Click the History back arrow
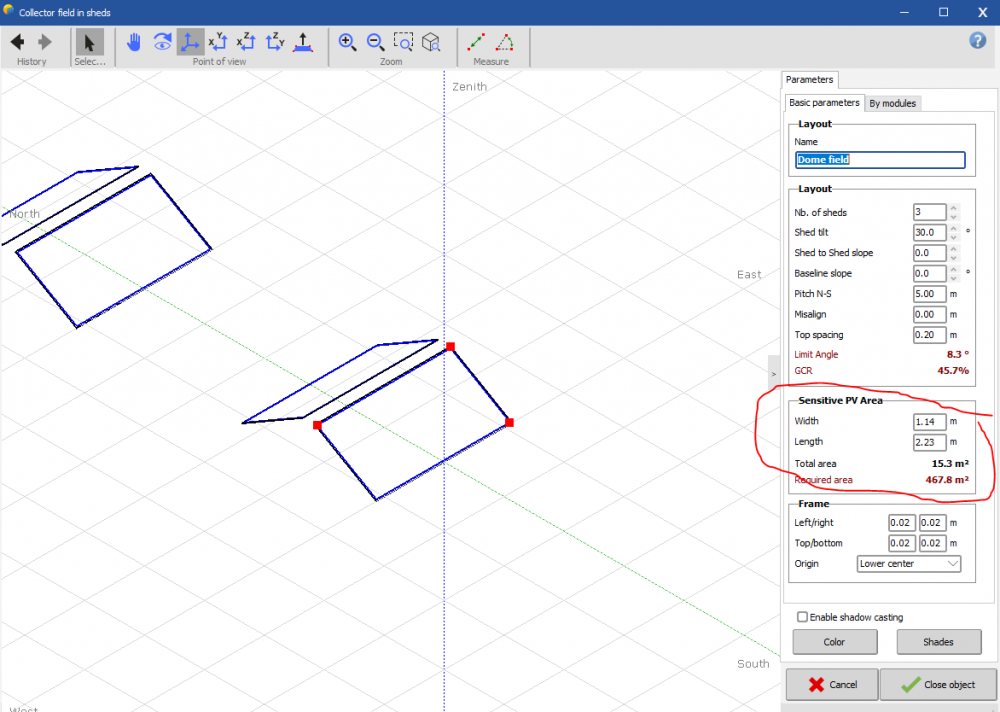The width and height of the screenshot is (1000, 712). (x=17, y=42)
